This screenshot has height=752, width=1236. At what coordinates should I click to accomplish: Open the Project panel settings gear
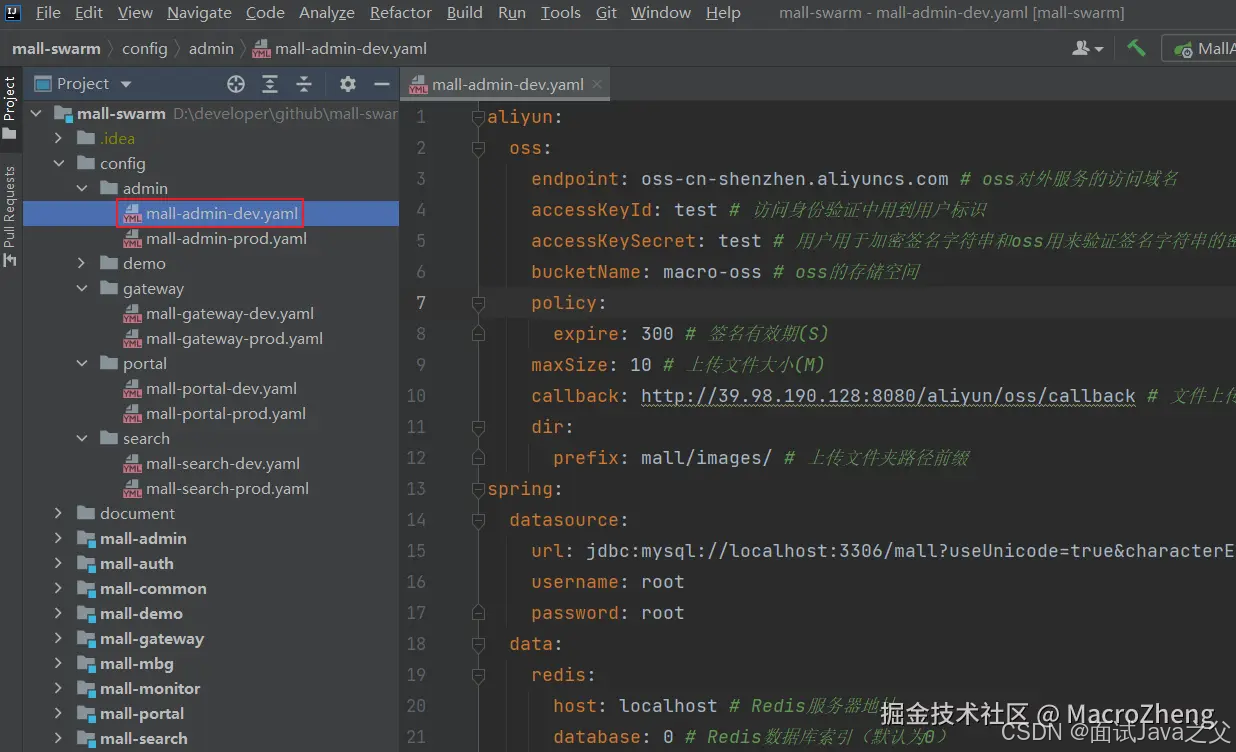[x=347, y=84]
